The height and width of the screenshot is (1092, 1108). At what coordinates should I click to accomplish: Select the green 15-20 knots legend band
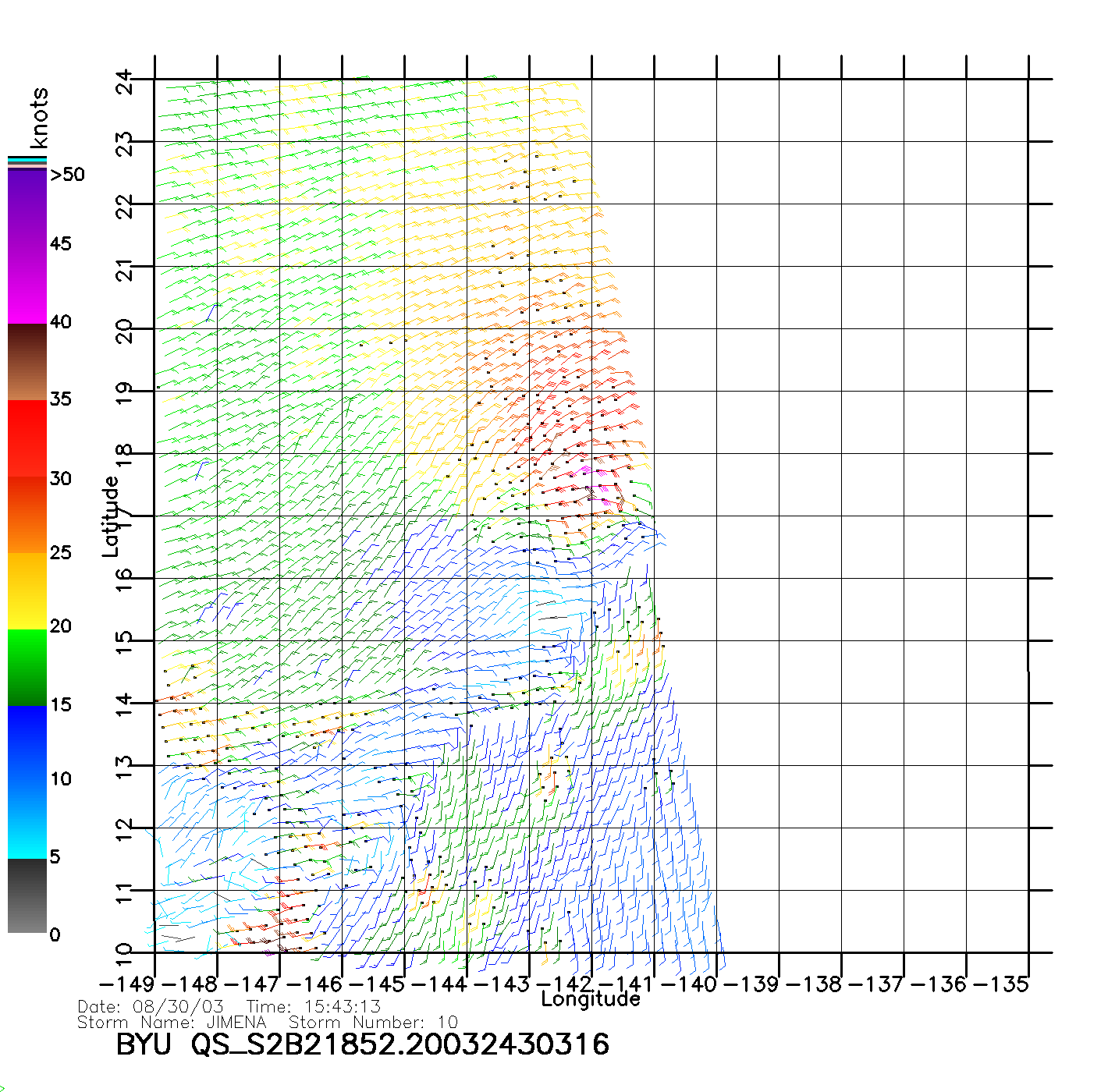coord(27,667)
